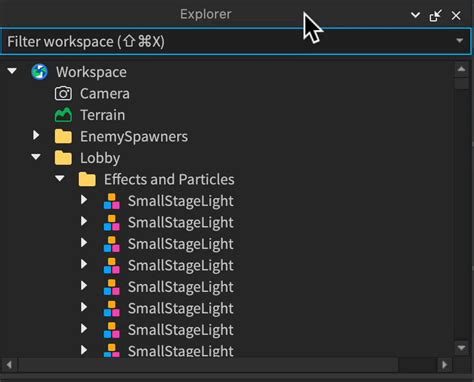The width and height of the screenshot is (474, 382).
Task: Click the vertical scrollbar down arrow
Action: tap(461, 348)
